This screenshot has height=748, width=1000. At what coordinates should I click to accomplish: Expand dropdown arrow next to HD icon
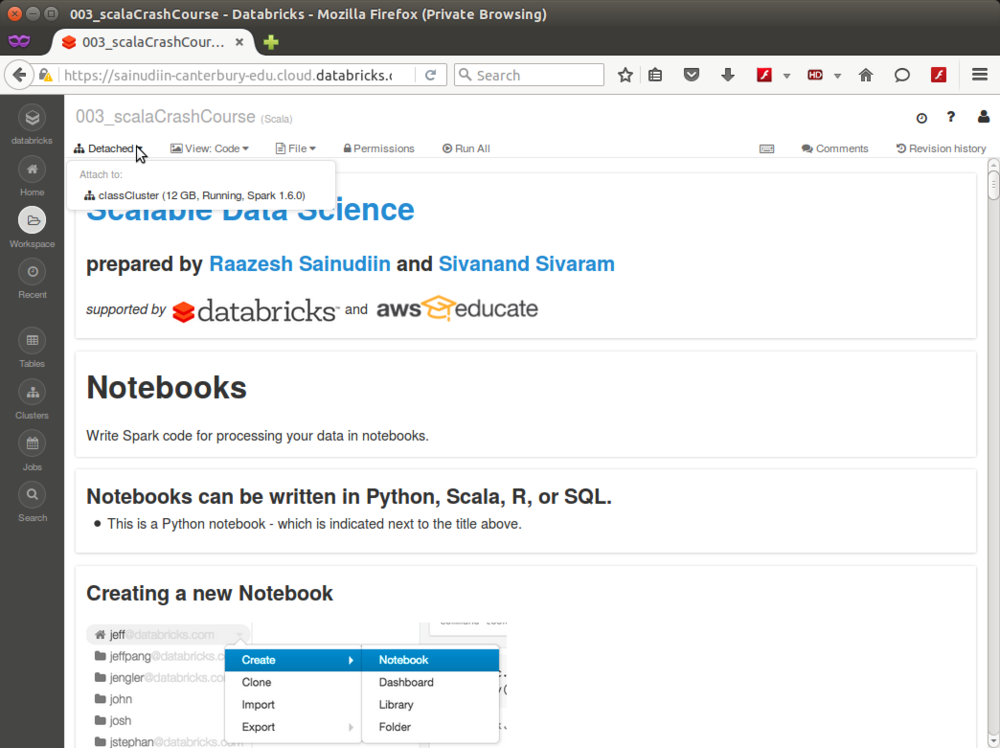click(x=837, y=76)
